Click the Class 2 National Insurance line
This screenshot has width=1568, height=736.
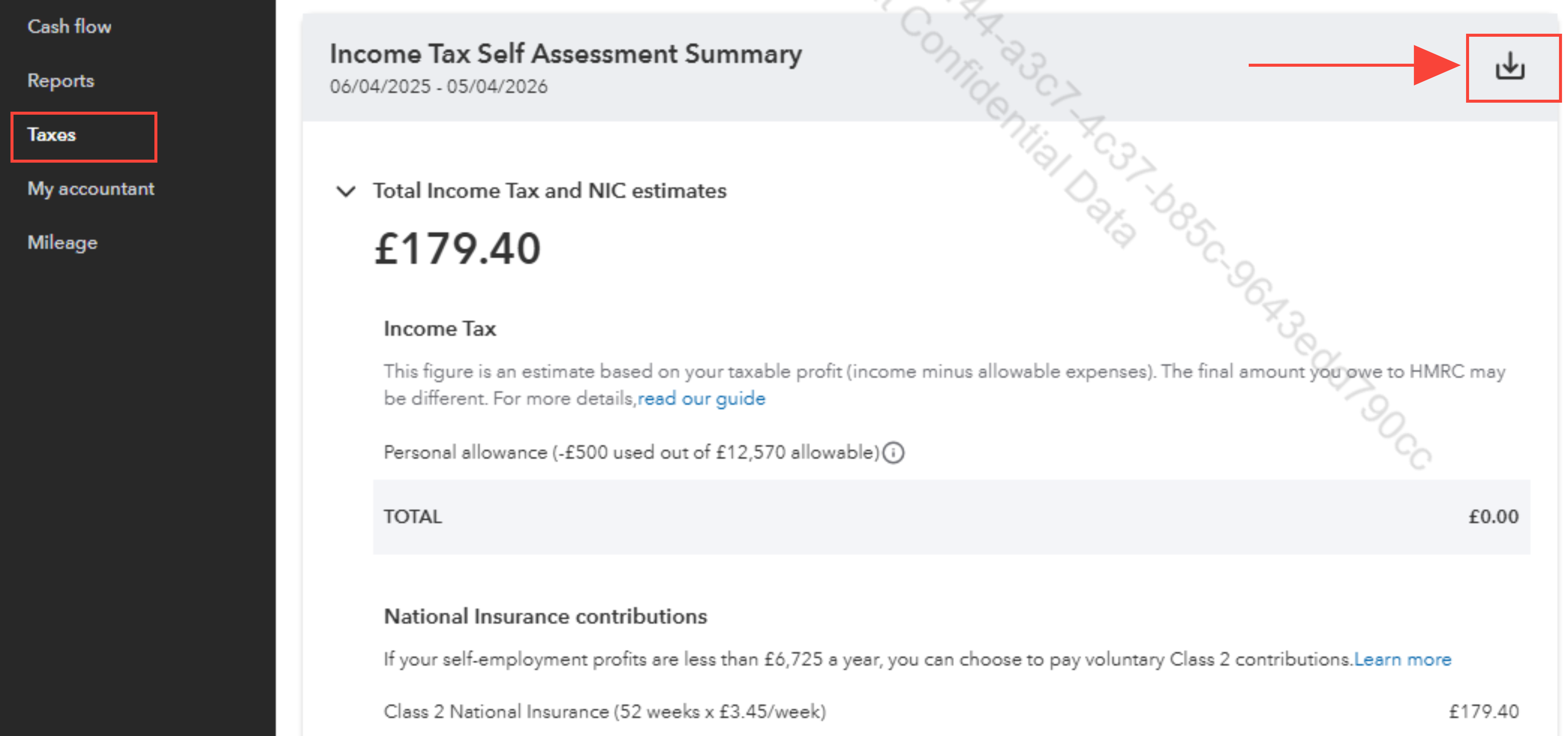[x=604, y=712]
